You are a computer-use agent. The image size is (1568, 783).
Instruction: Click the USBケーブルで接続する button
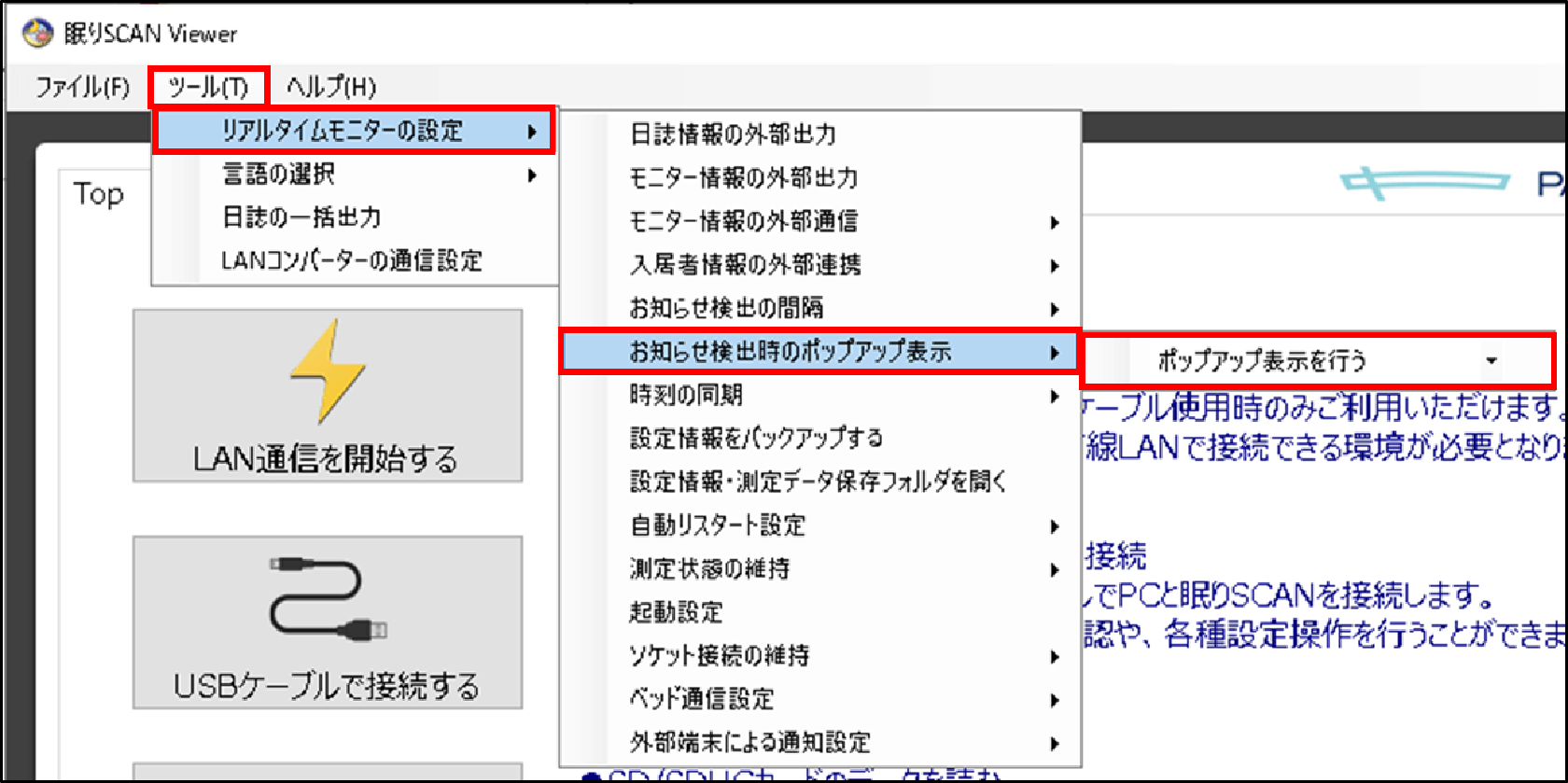tap(328, 622)
